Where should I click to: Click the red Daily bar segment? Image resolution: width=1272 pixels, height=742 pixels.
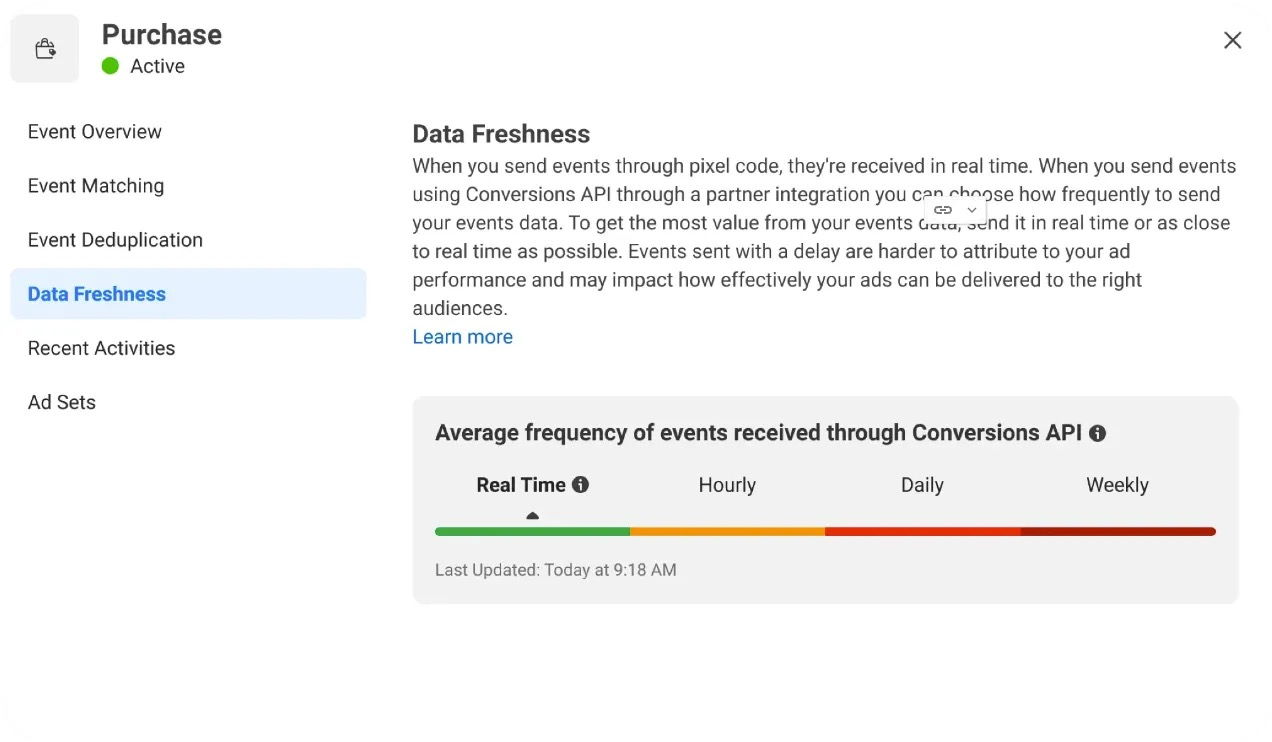tap(922, 532)
